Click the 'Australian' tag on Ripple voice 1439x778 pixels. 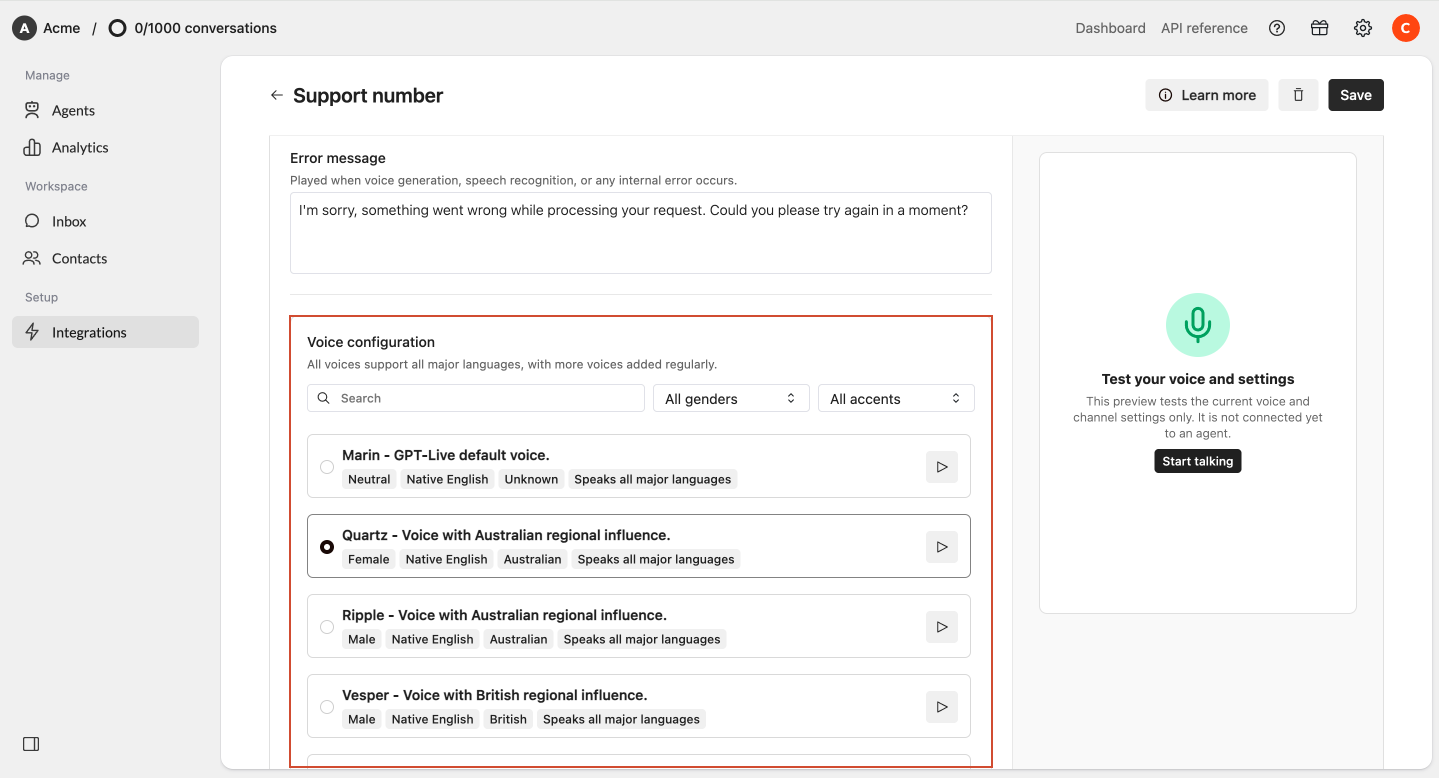coord(519,639)
